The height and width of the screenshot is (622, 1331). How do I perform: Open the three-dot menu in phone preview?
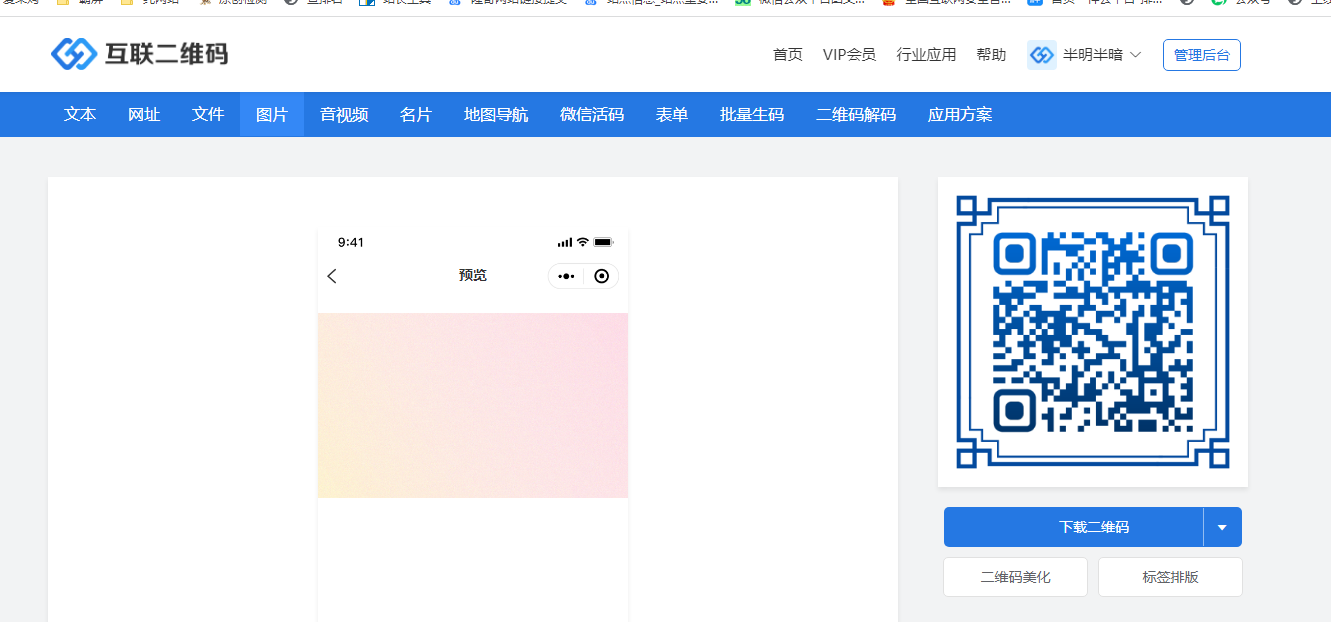click(566, 276)
